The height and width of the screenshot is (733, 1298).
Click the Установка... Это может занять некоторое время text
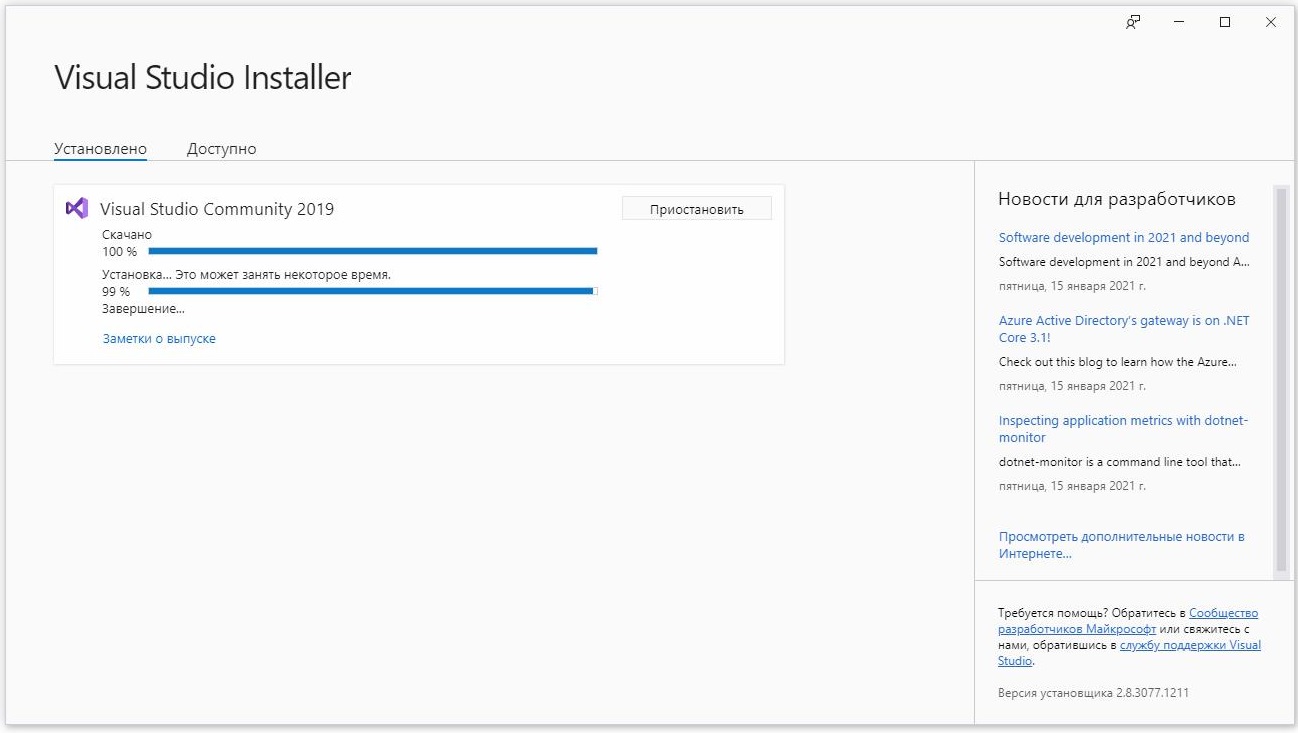point(246,274)
